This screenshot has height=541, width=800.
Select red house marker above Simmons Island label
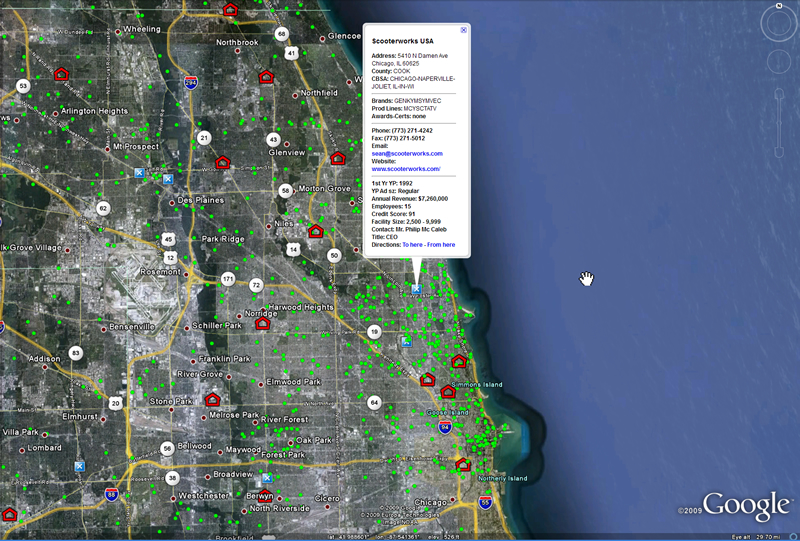(x=459, y=361)
